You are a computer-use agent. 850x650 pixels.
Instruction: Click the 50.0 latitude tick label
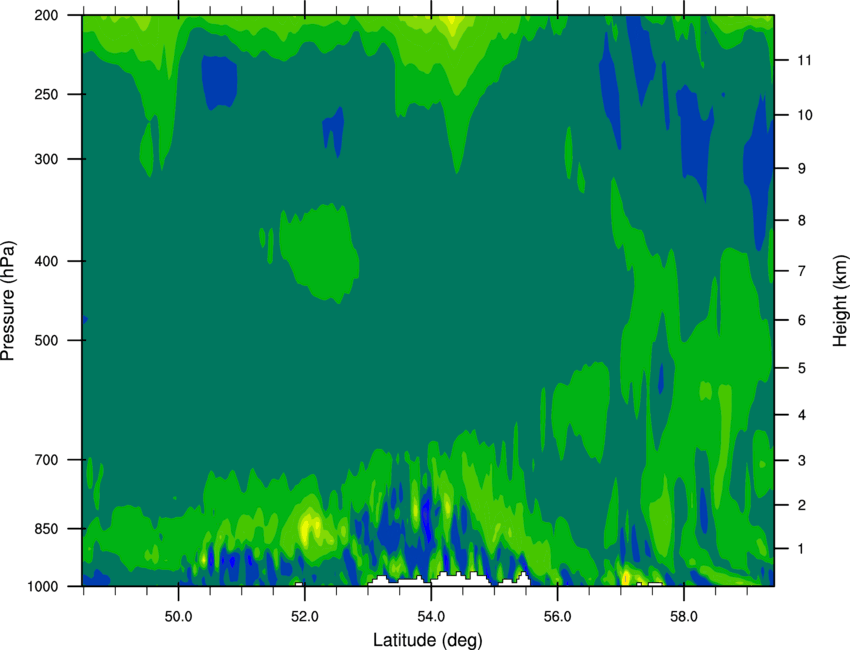[178, 617]
